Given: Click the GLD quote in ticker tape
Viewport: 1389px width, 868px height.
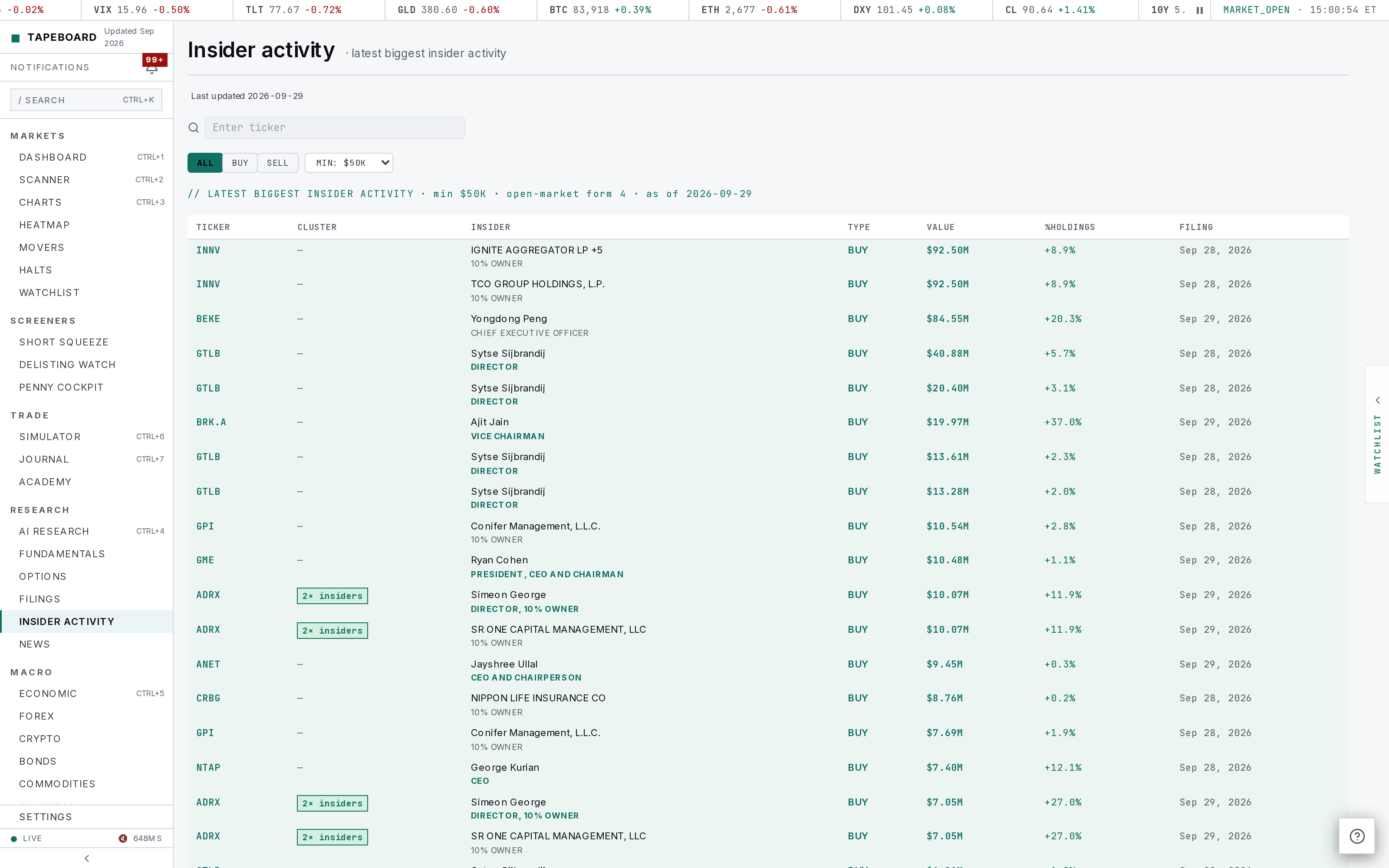Looking at the screenshot, I should (448, 10).
